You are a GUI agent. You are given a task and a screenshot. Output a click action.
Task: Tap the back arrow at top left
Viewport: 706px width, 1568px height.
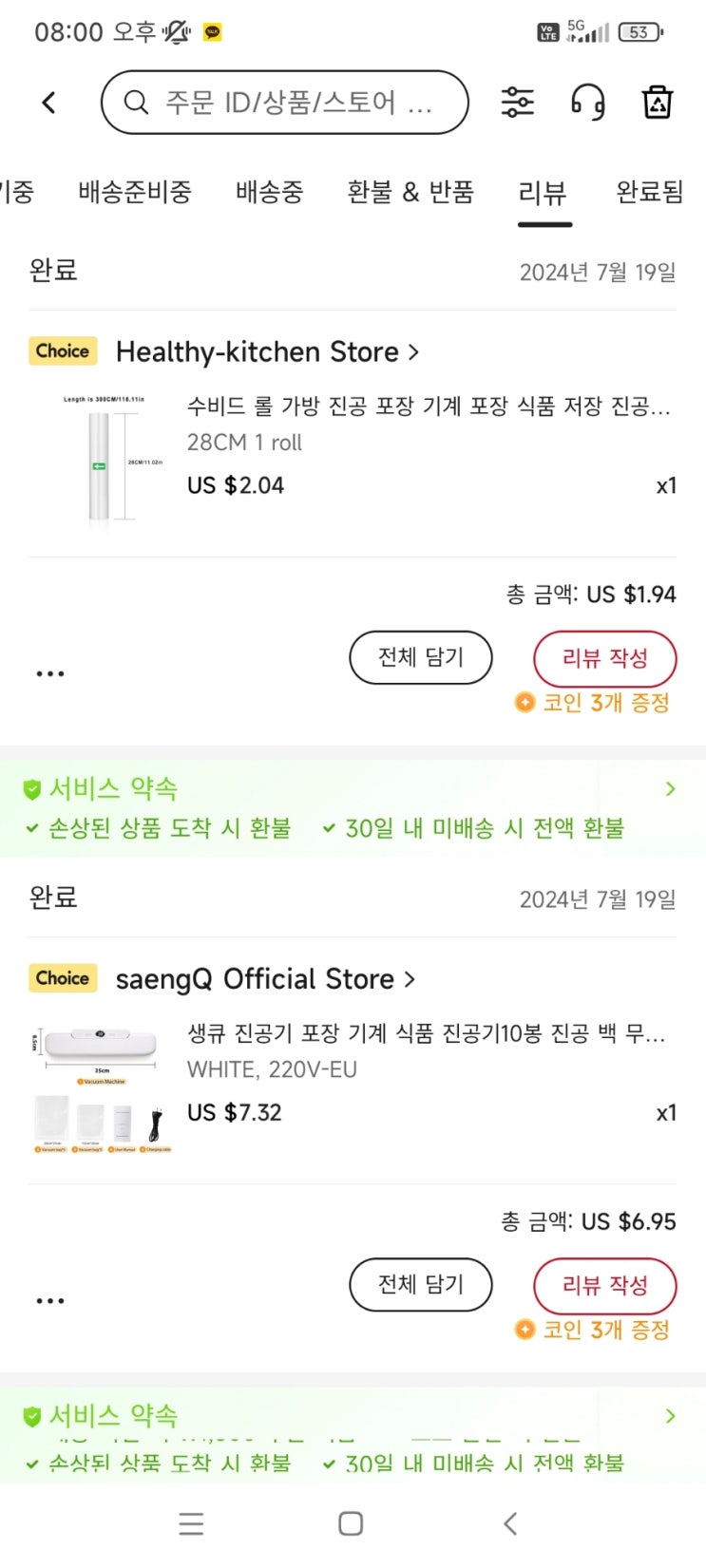tap(49, 103)
